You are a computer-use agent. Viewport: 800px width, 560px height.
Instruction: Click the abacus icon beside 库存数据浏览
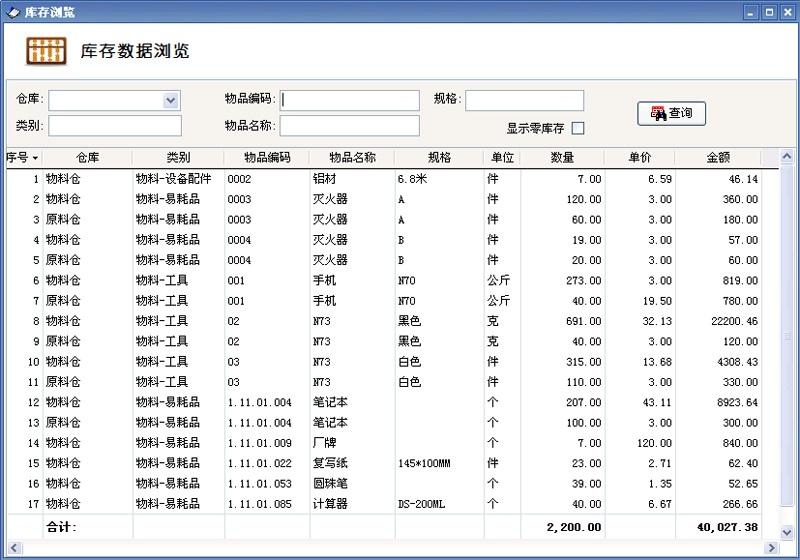[46, 51]
